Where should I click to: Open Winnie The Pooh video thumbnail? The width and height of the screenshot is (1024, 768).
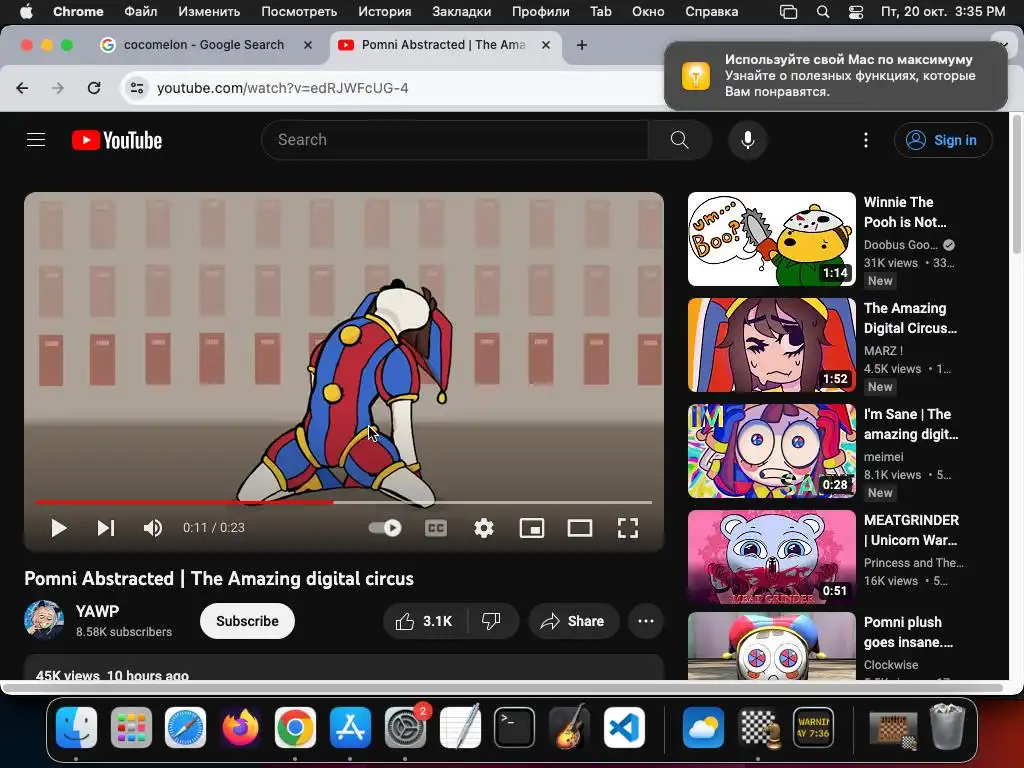pyautogui.click(x=771, y=239)
